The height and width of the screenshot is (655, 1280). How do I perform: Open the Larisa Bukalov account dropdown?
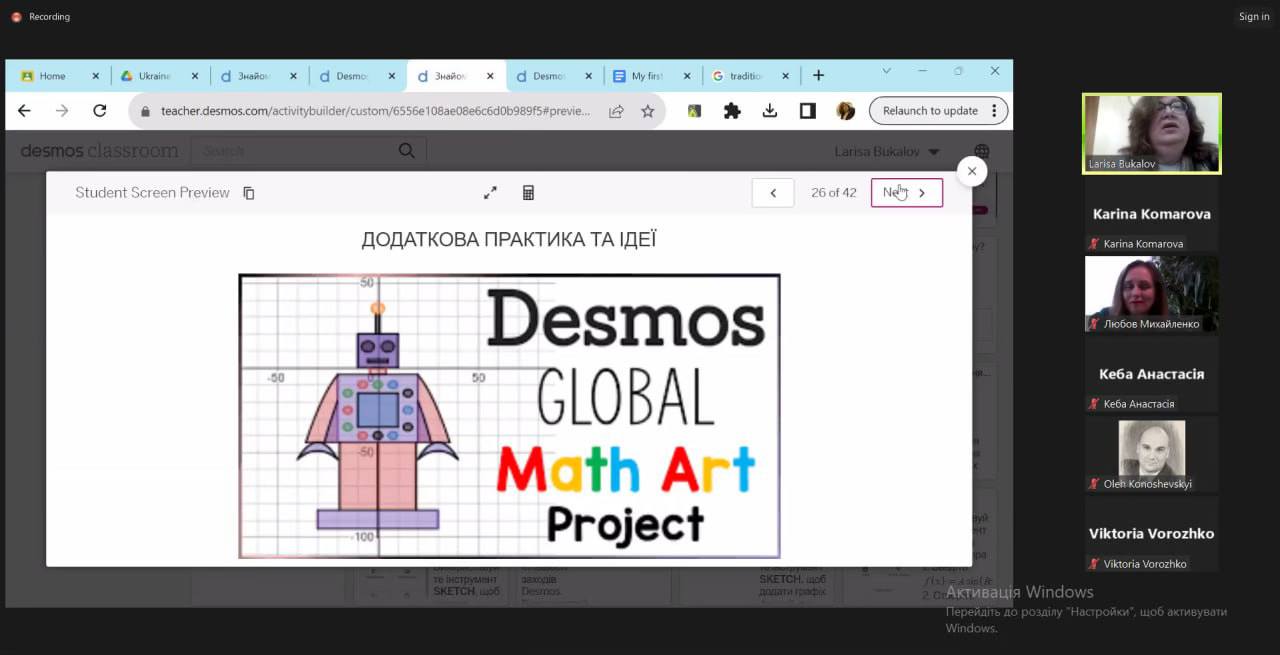[887, 152]
